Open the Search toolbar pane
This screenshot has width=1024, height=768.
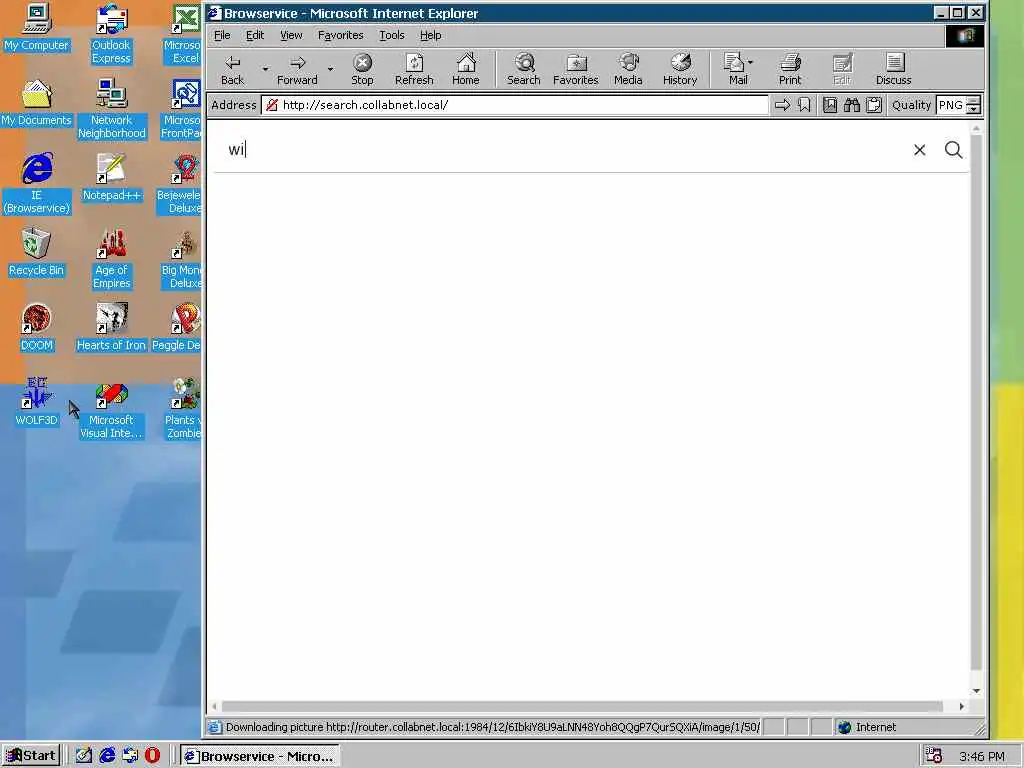click(x=524, y=69)
